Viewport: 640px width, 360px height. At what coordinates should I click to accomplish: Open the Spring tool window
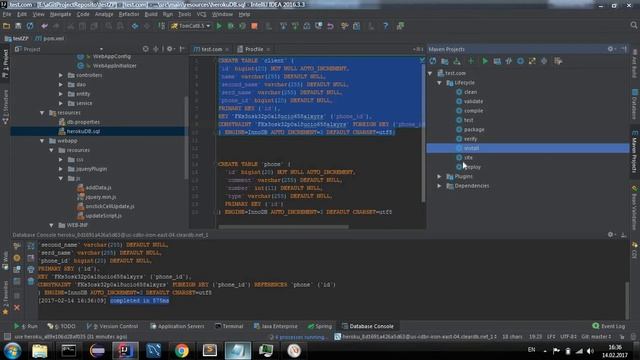(320, 327)
